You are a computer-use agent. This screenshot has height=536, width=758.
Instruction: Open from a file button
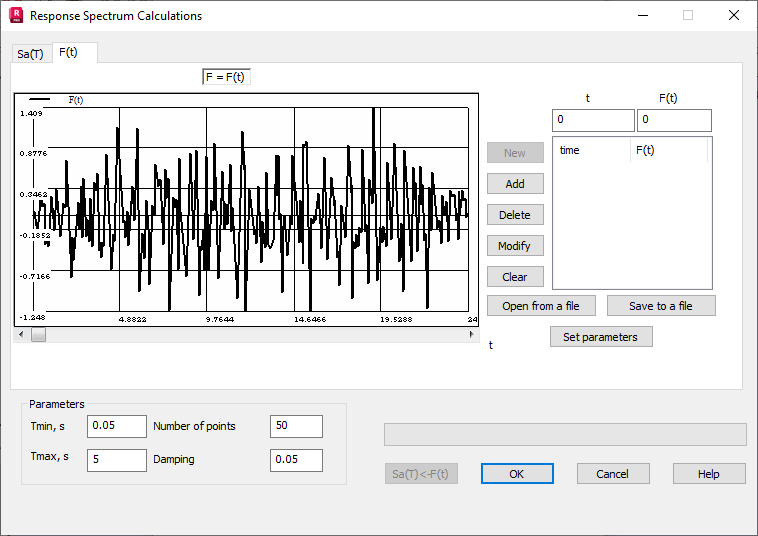[x=541, y=306]
